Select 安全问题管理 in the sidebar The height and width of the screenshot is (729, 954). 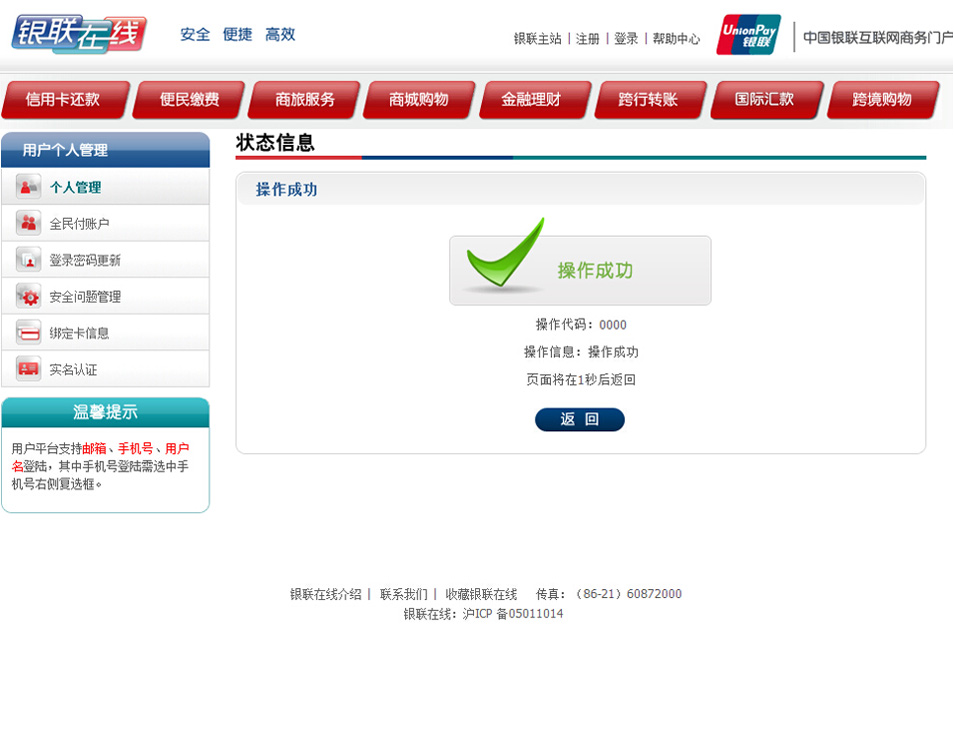105,296
